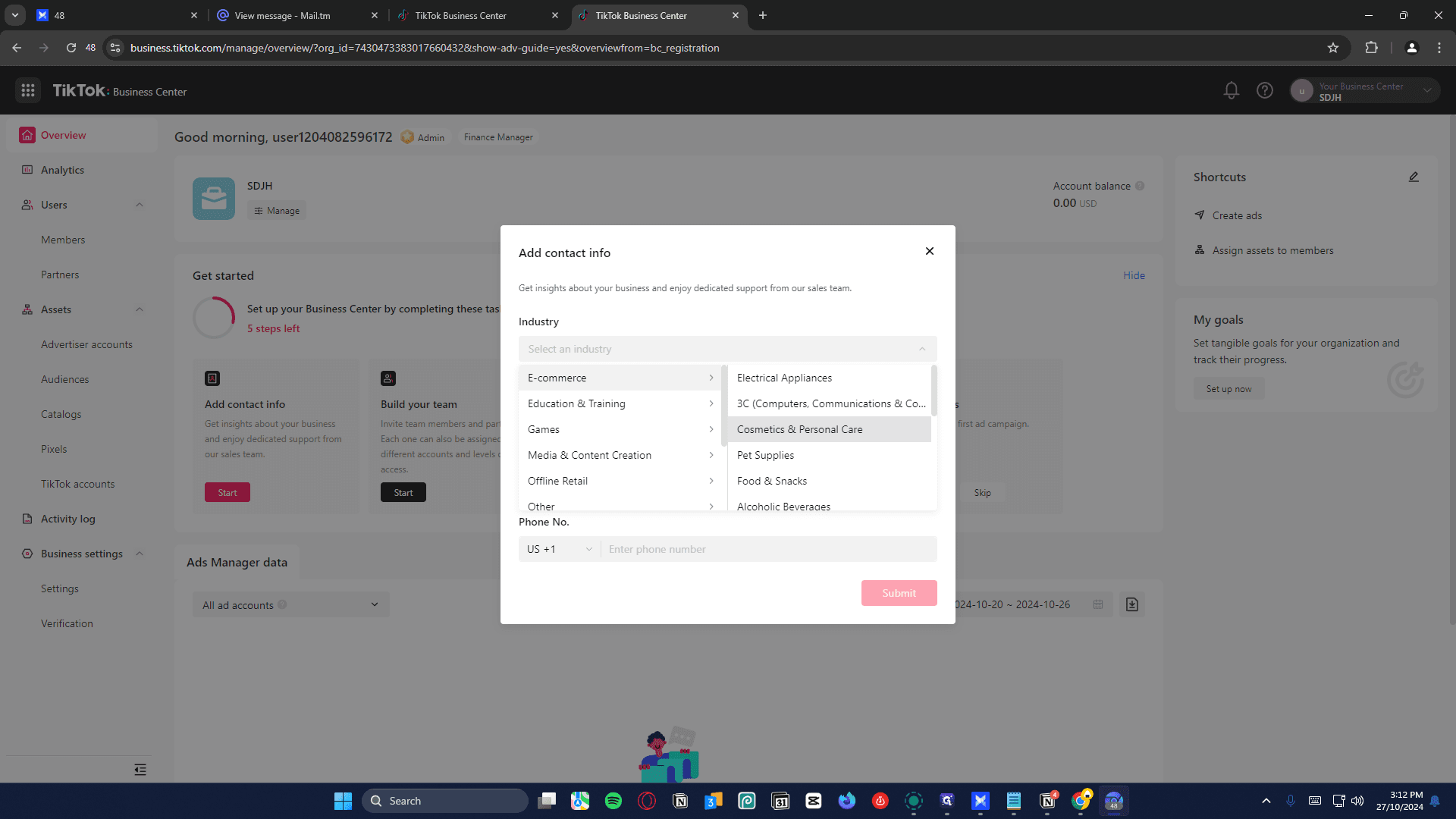
Task: Click Hide link in Get started
Action: click(1134, 275)
